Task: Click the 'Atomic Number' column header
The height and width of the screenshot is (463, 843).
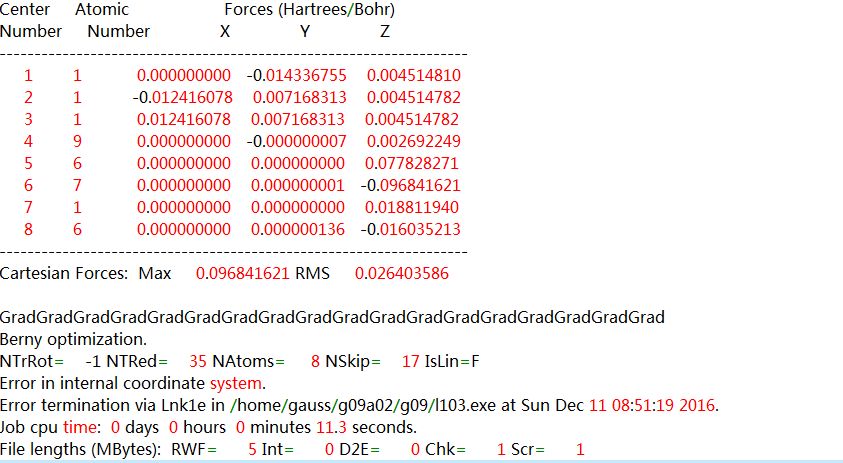Action: tap(112, 20)
